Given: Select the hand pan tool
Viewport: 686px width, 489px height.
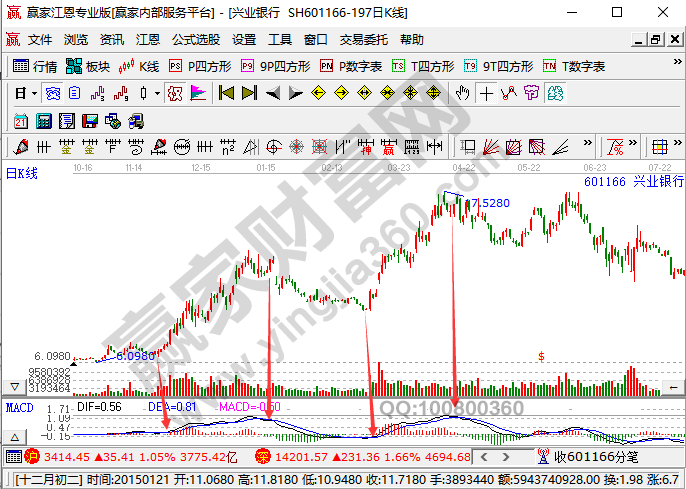Looking at the screenshot, I should [x=462, y=93].
